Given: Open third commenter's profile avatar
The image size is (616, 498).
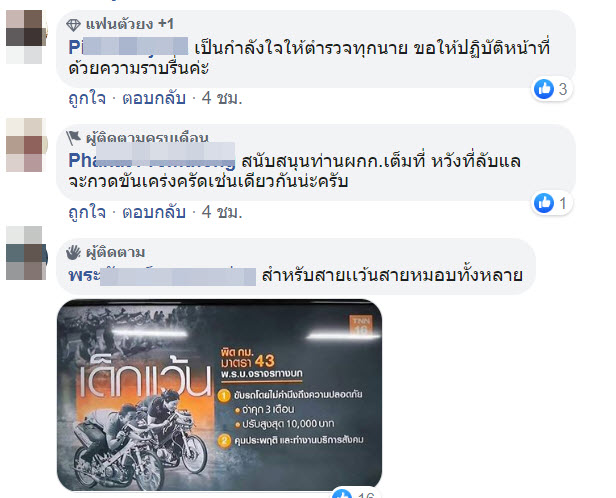Looking at the screenshot, I should [24, 253].
